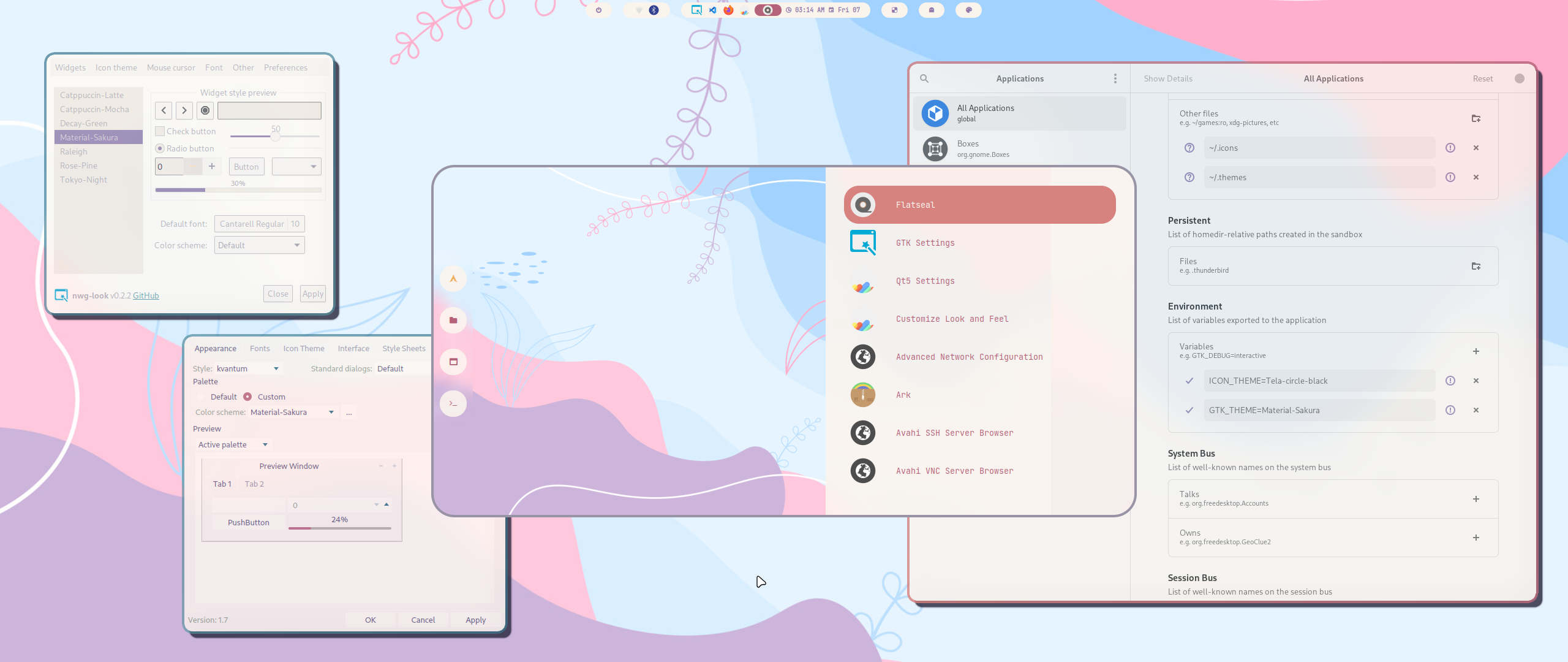Click the VS Code icon in top bar
The height and width of the screenshot is (662, 1568).
(712, 10)
